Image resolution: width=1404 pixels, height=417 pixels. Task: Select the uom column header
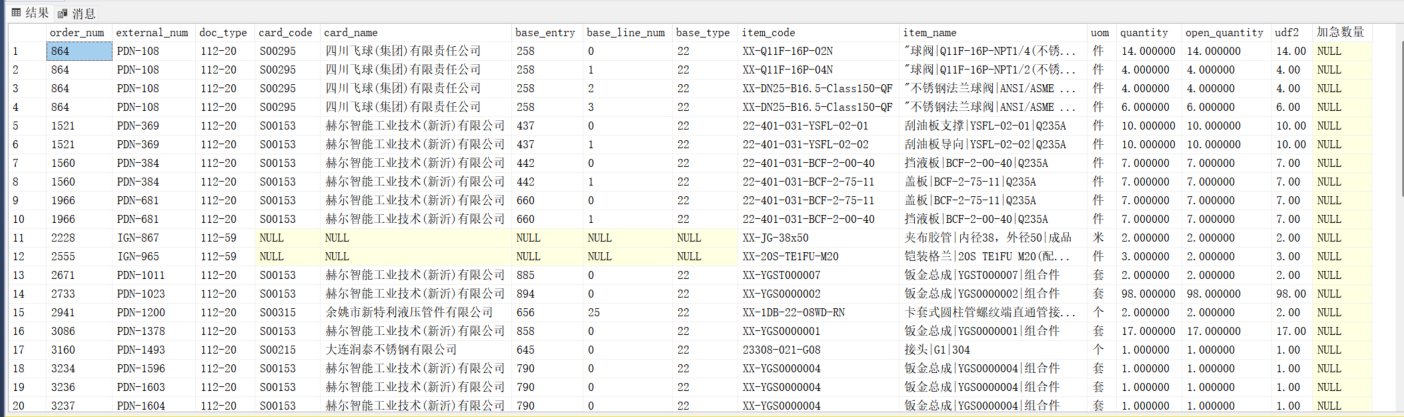click(1102, 32)
